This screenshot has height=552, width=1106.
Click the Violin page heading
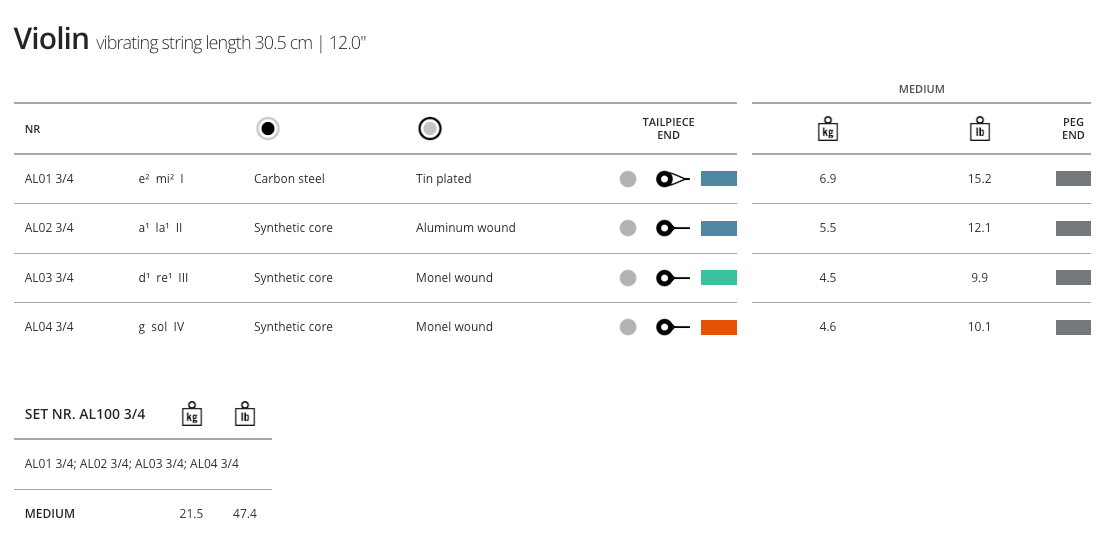click(x=51, y=40)
